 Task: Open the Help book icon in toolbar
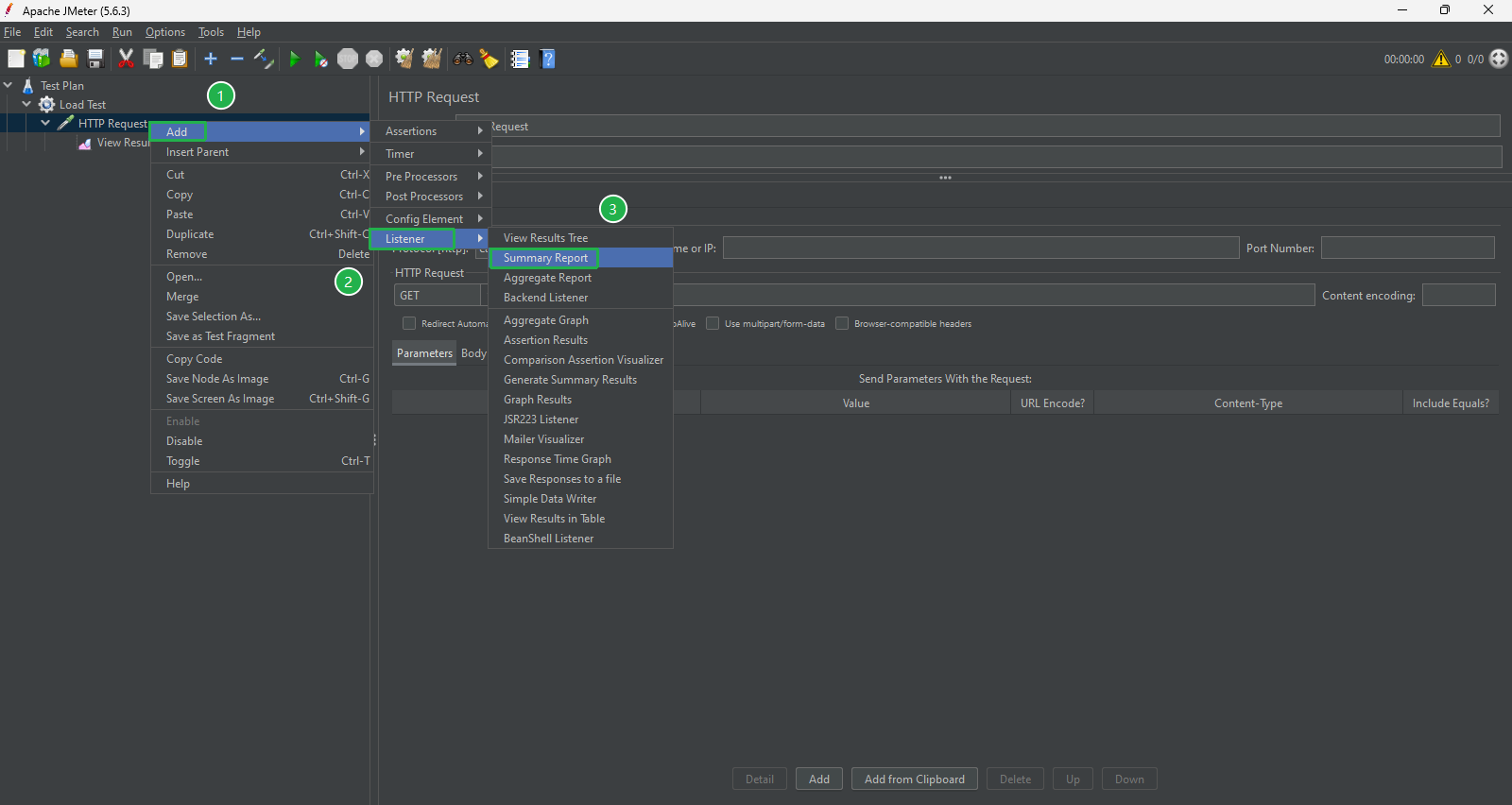[x=547, y=59]
